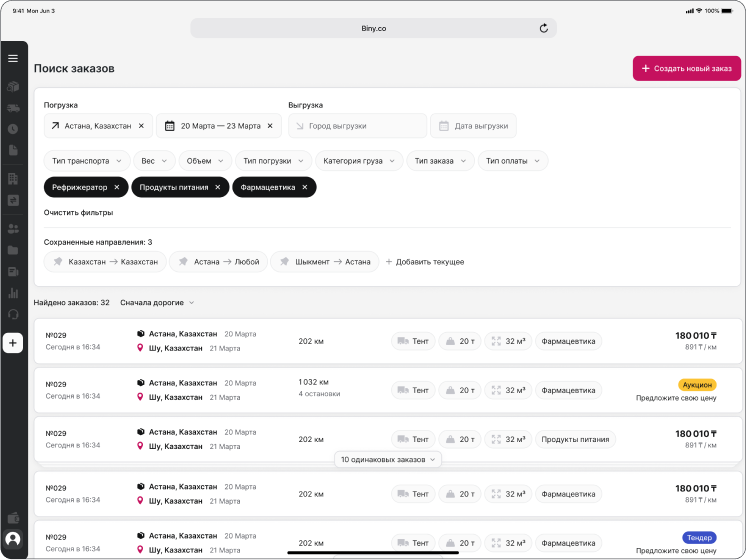Open the hamburger menu in sidebar

(13, 58)
